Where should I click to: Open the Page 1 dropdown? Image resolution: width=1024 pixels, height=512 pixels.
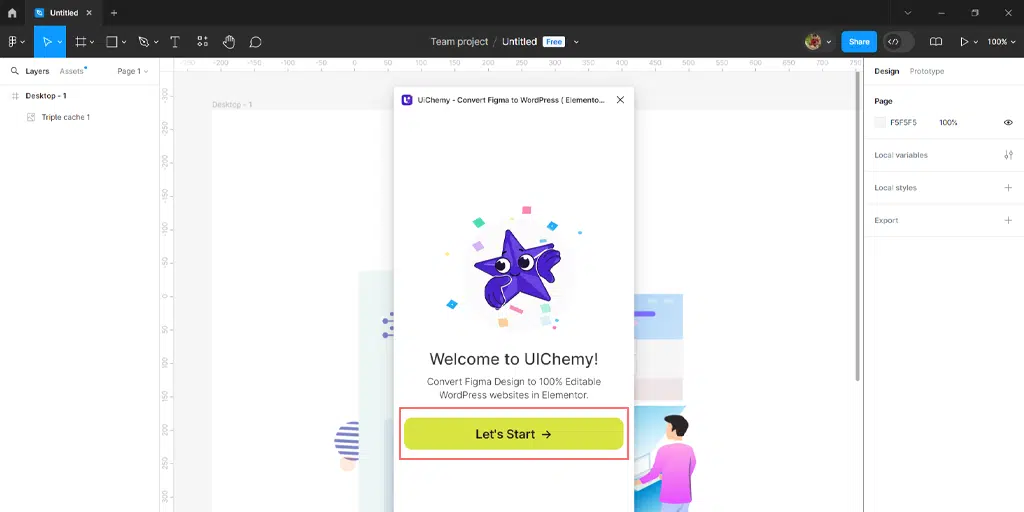click(x=133, y=71)
